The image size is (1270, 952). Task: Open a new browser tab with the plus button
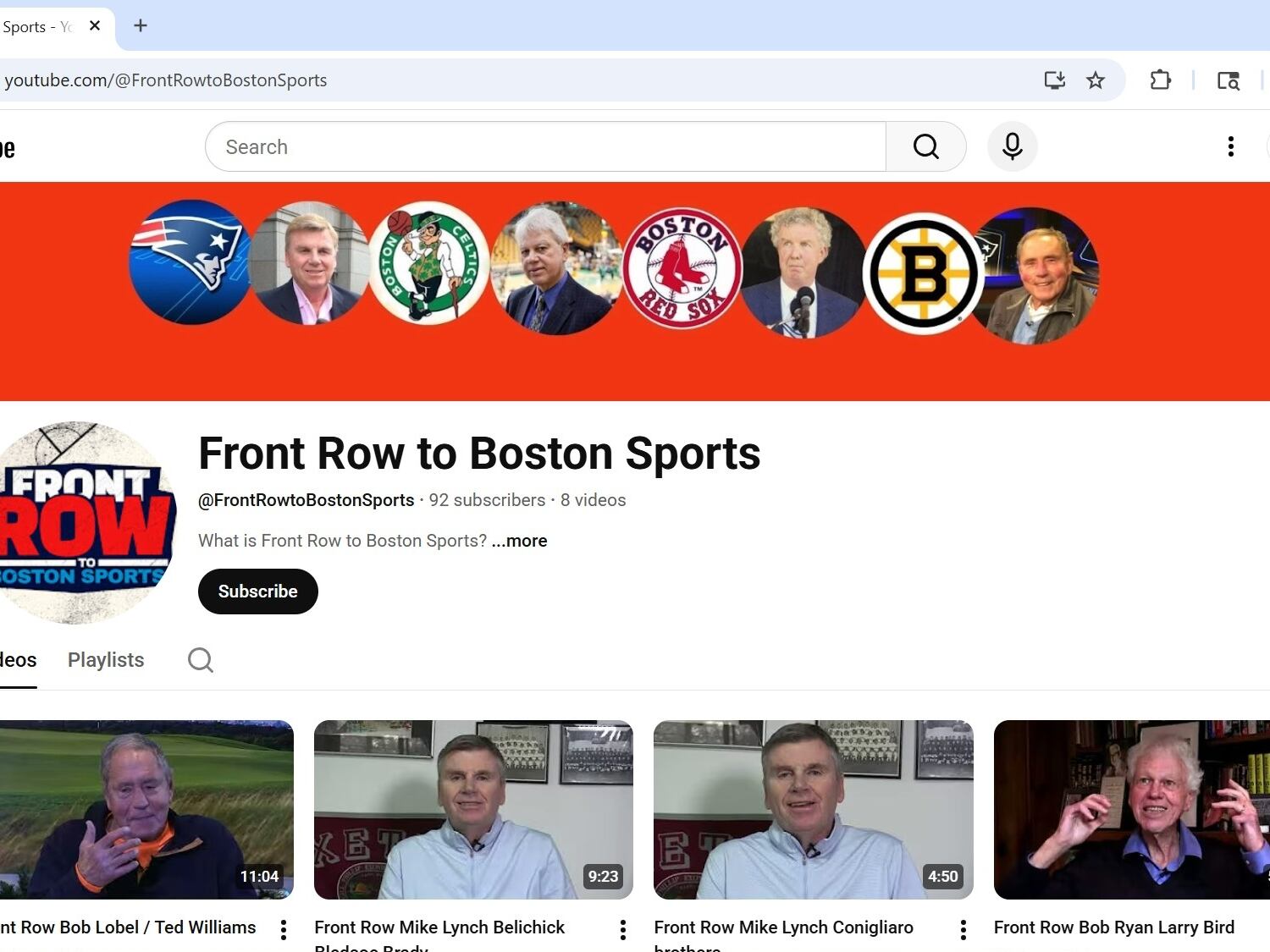tap(140, 25)
